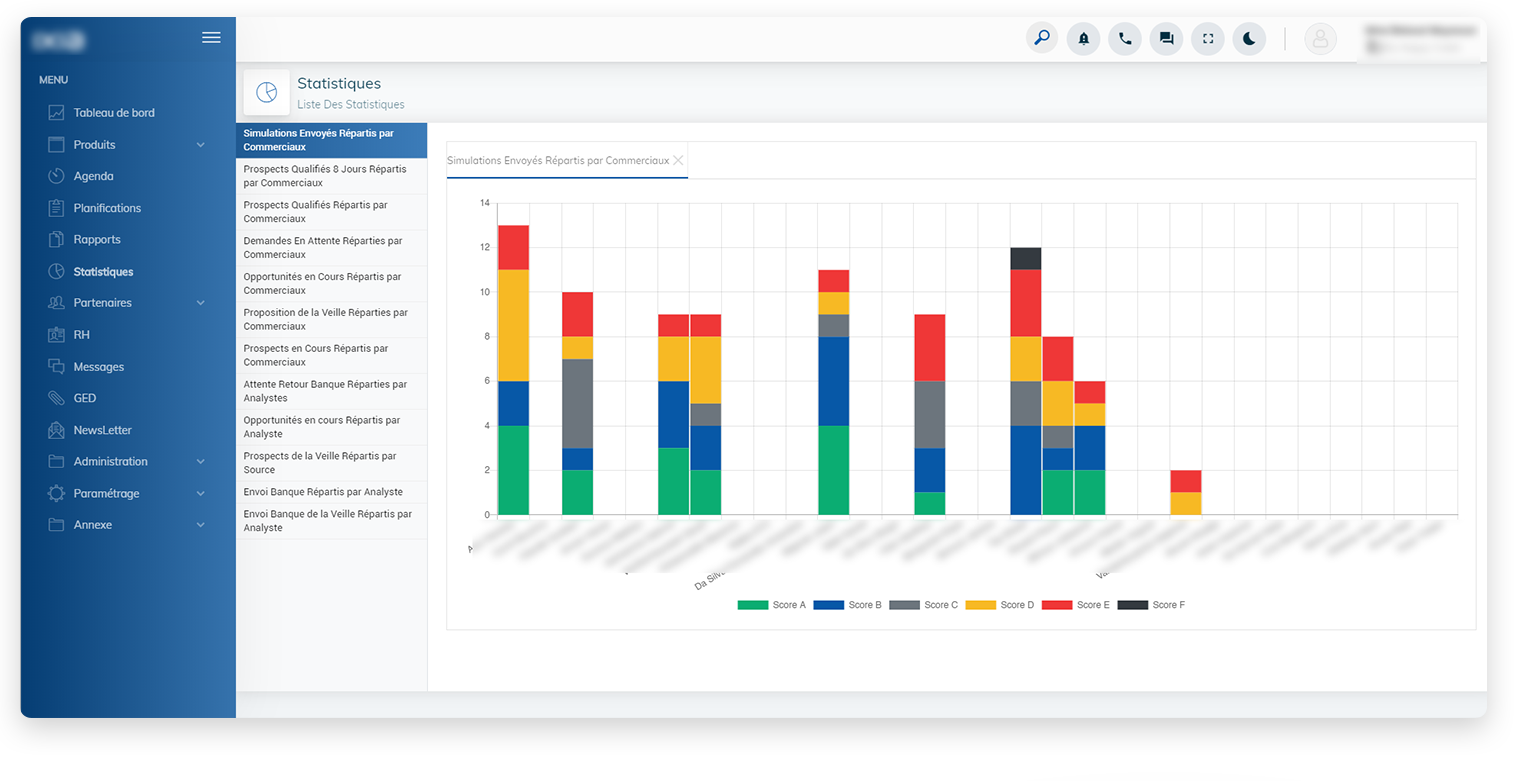Expand the Partenaires menu
The image size is (1514, 781).
click(x=101, y=303)
